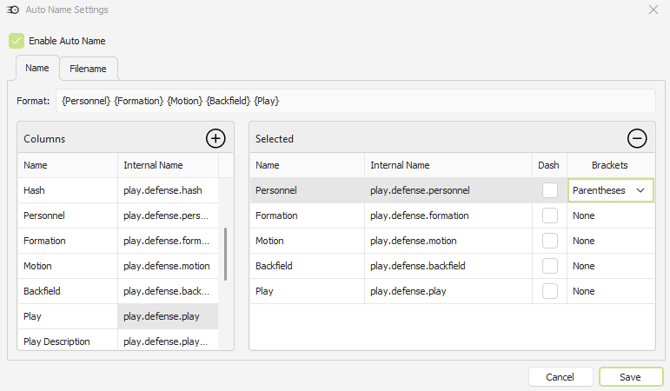Screen dimensions: 670x391
Task: Click the Format input field
Action: pos(356,101)
